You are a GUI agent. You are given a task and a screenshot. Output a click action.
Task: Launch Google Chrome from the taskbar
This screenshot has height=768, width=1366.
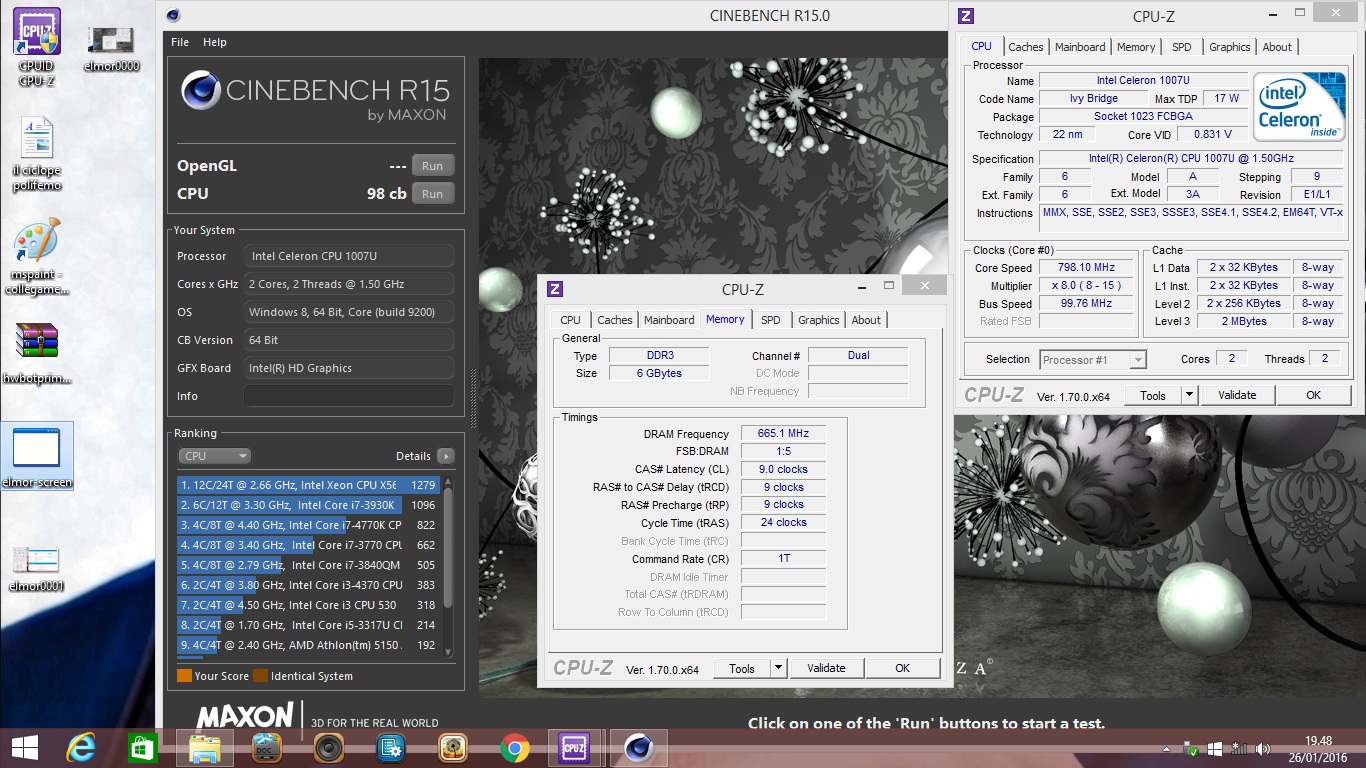pos(515,747)
